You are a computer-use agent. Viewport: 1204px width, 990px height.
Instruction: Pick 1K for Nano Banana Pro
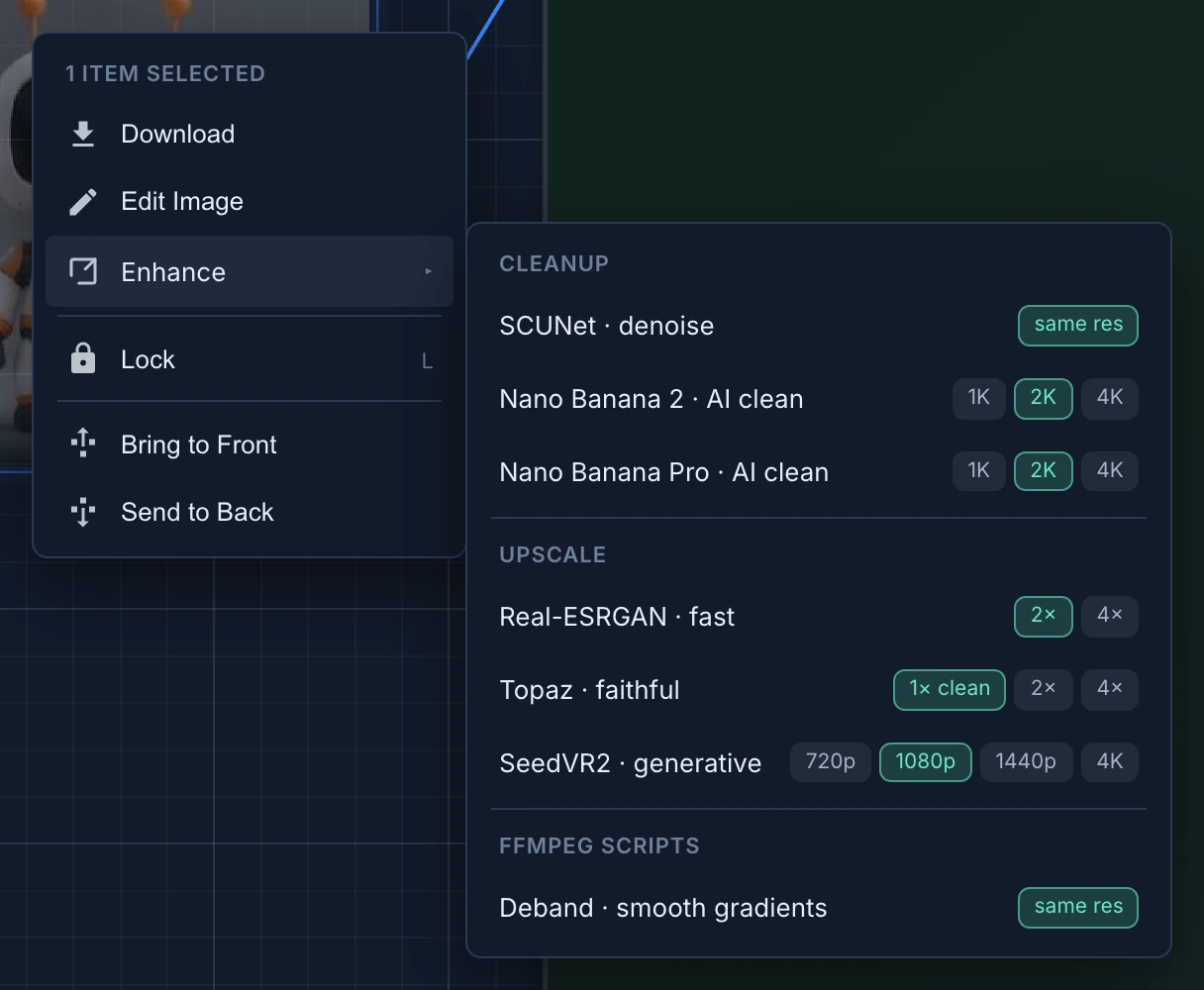[x=978, y=471]
